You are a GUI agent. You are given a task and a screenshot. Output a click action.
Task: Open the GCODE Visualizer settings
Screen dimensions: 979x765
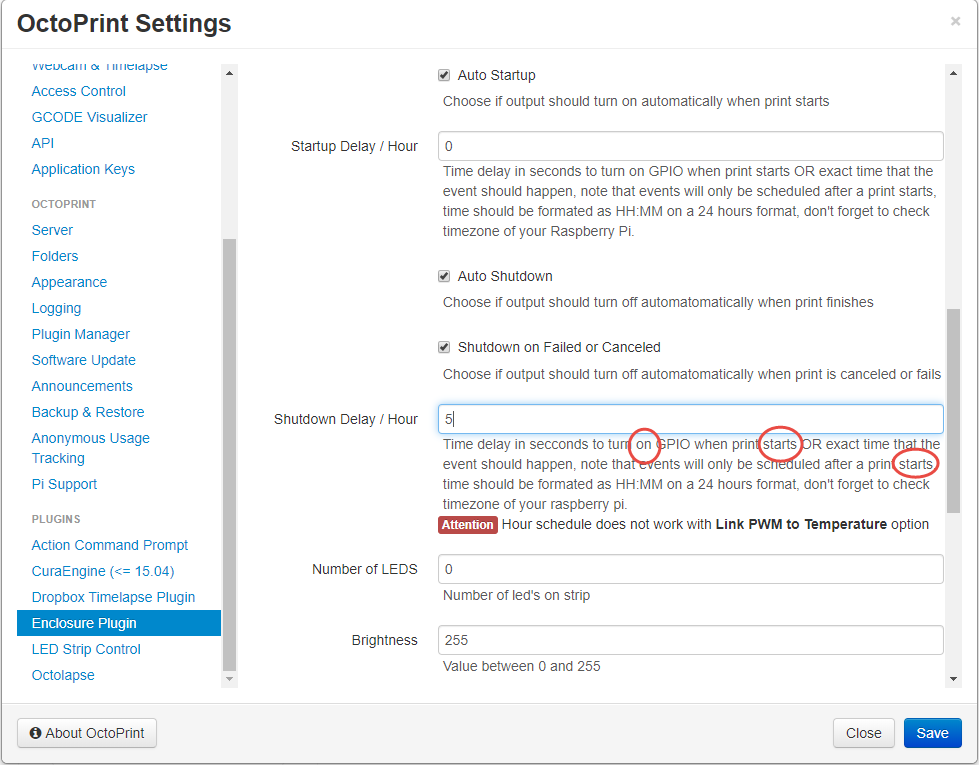[88, 116]
